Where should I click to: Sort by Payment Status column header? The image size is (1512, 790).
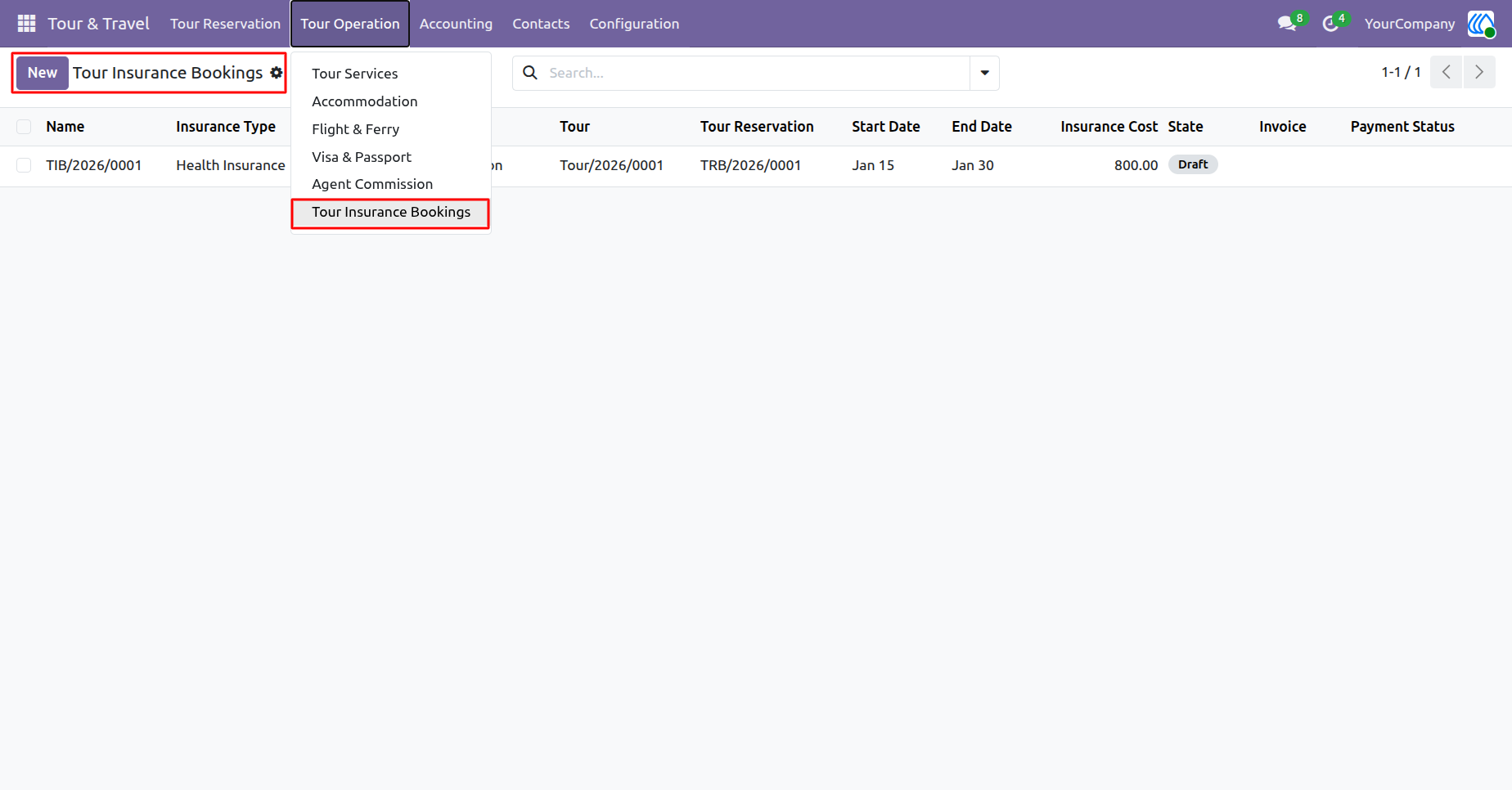pos(1402,127)
